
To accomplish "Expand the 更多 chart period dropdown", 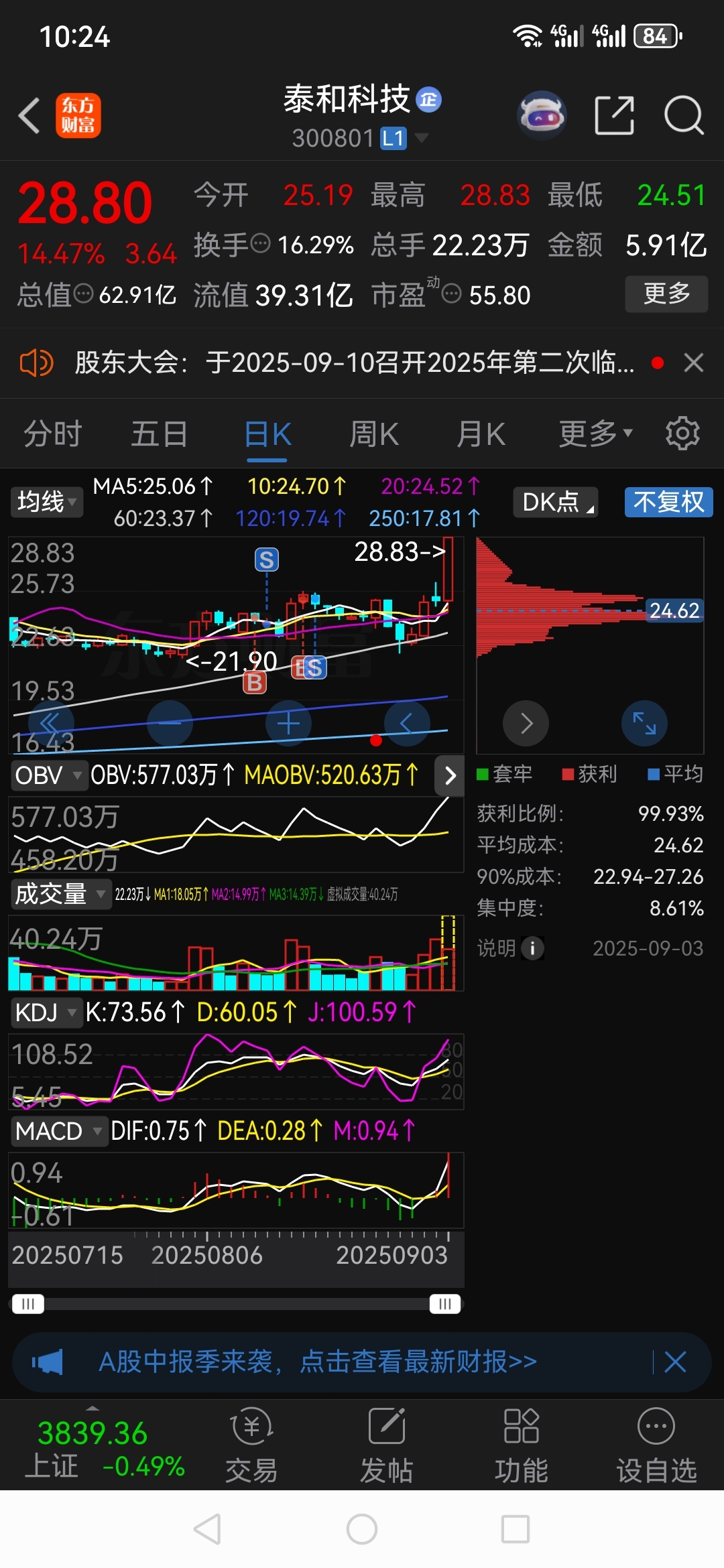I will tap(595, 434).
